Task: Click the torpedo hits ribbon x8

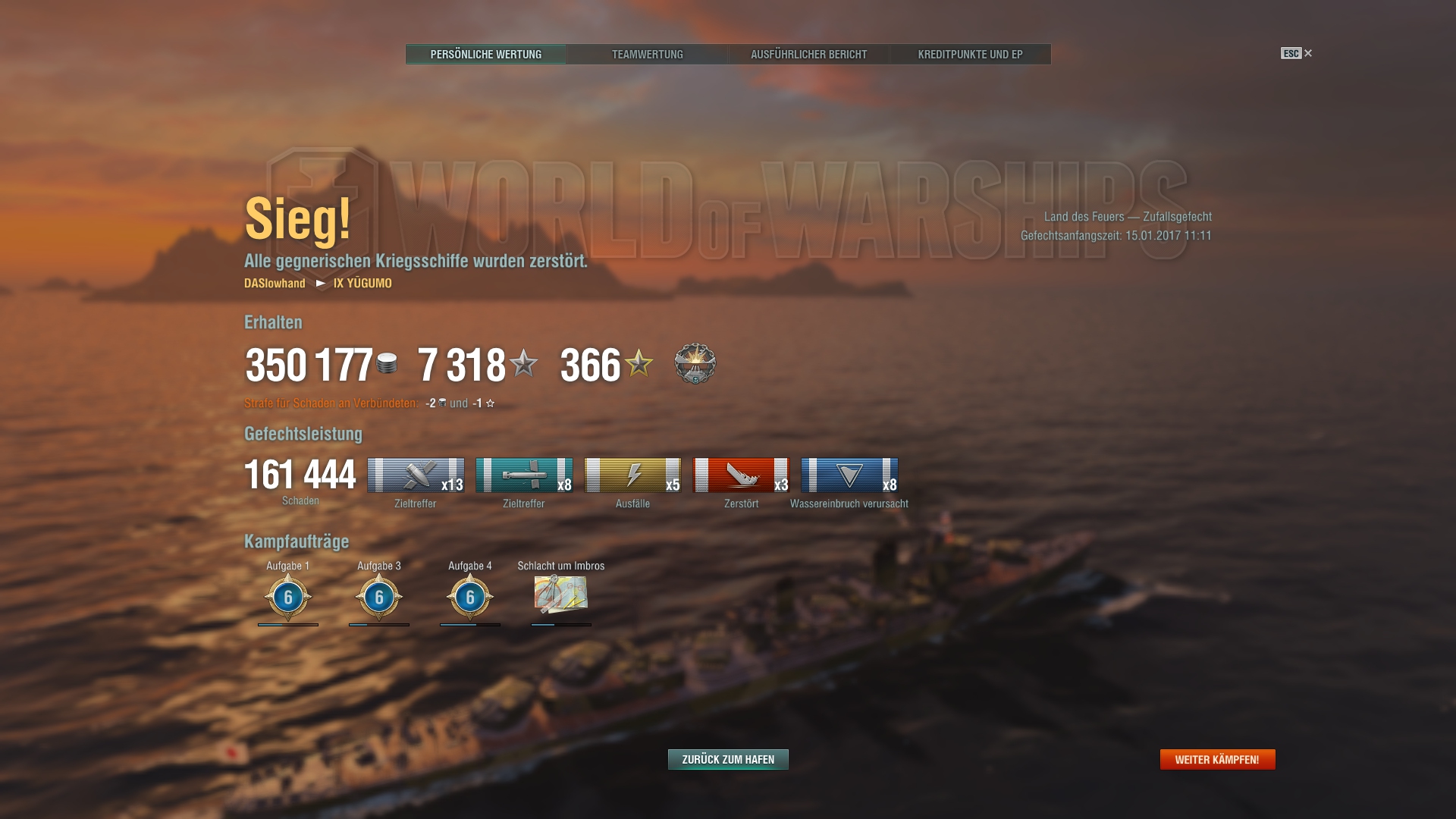Action: coord(524,475)
